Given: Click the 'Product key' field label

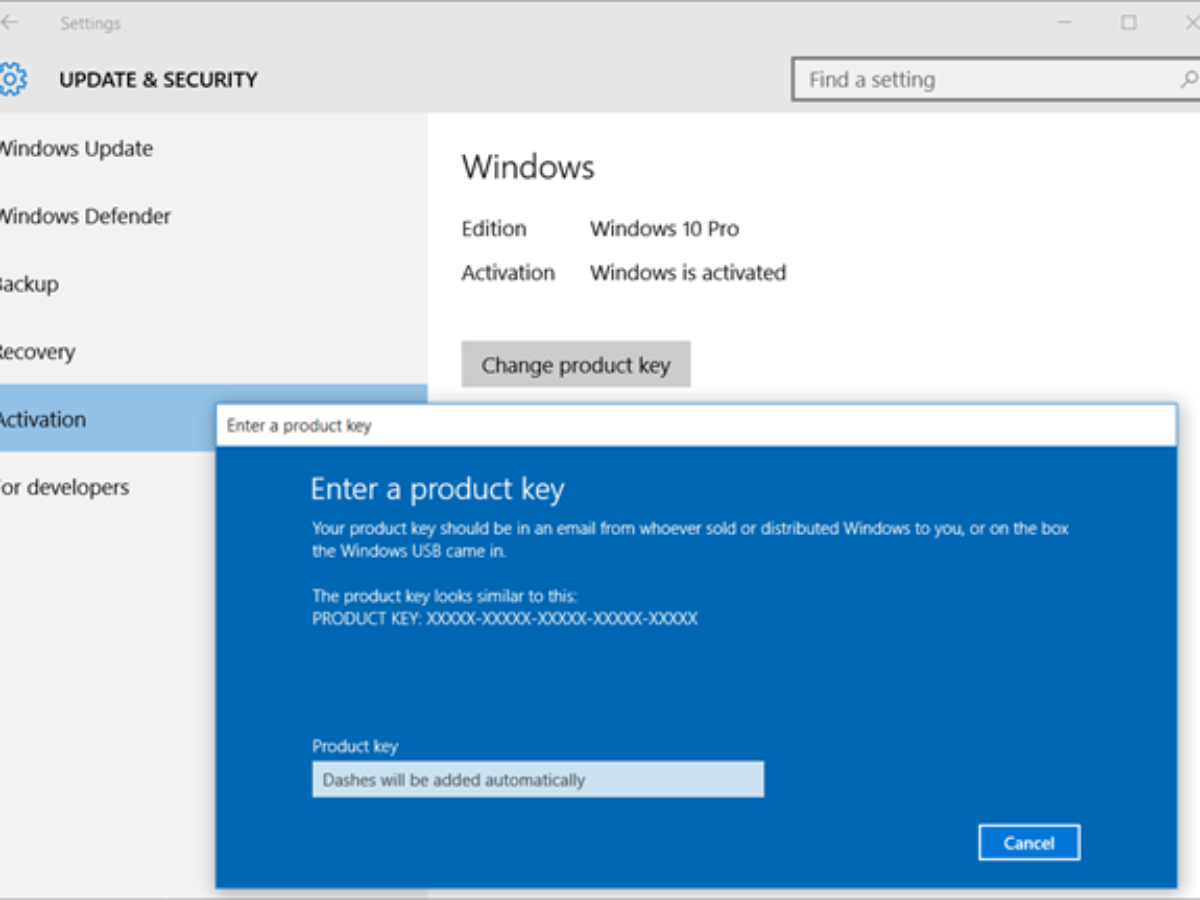Looking at the screenshot, I should point(355,746).
